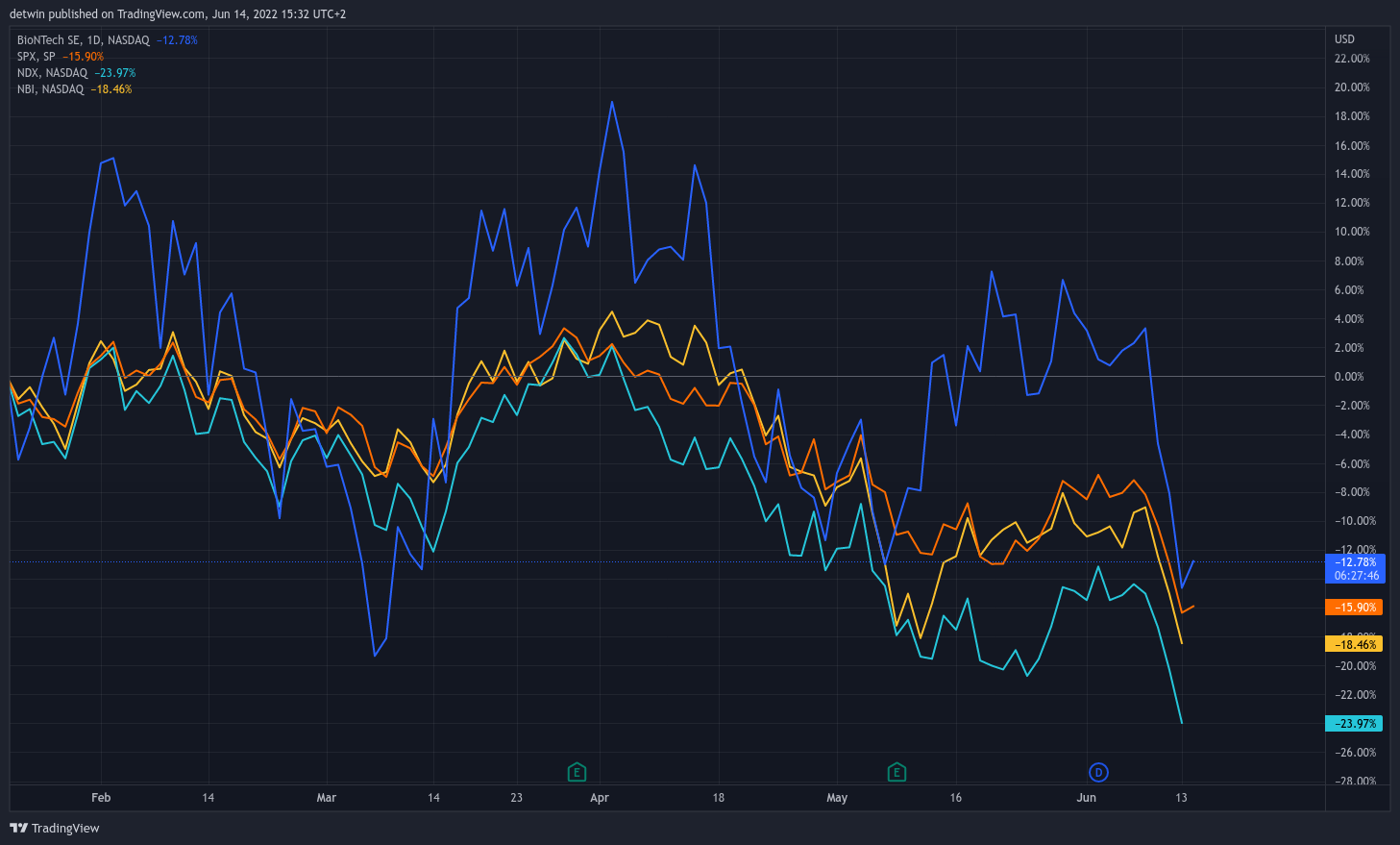Click the 23 date label on the time axis
Screen dimensions: 1400x845
[x=517, y=798]
